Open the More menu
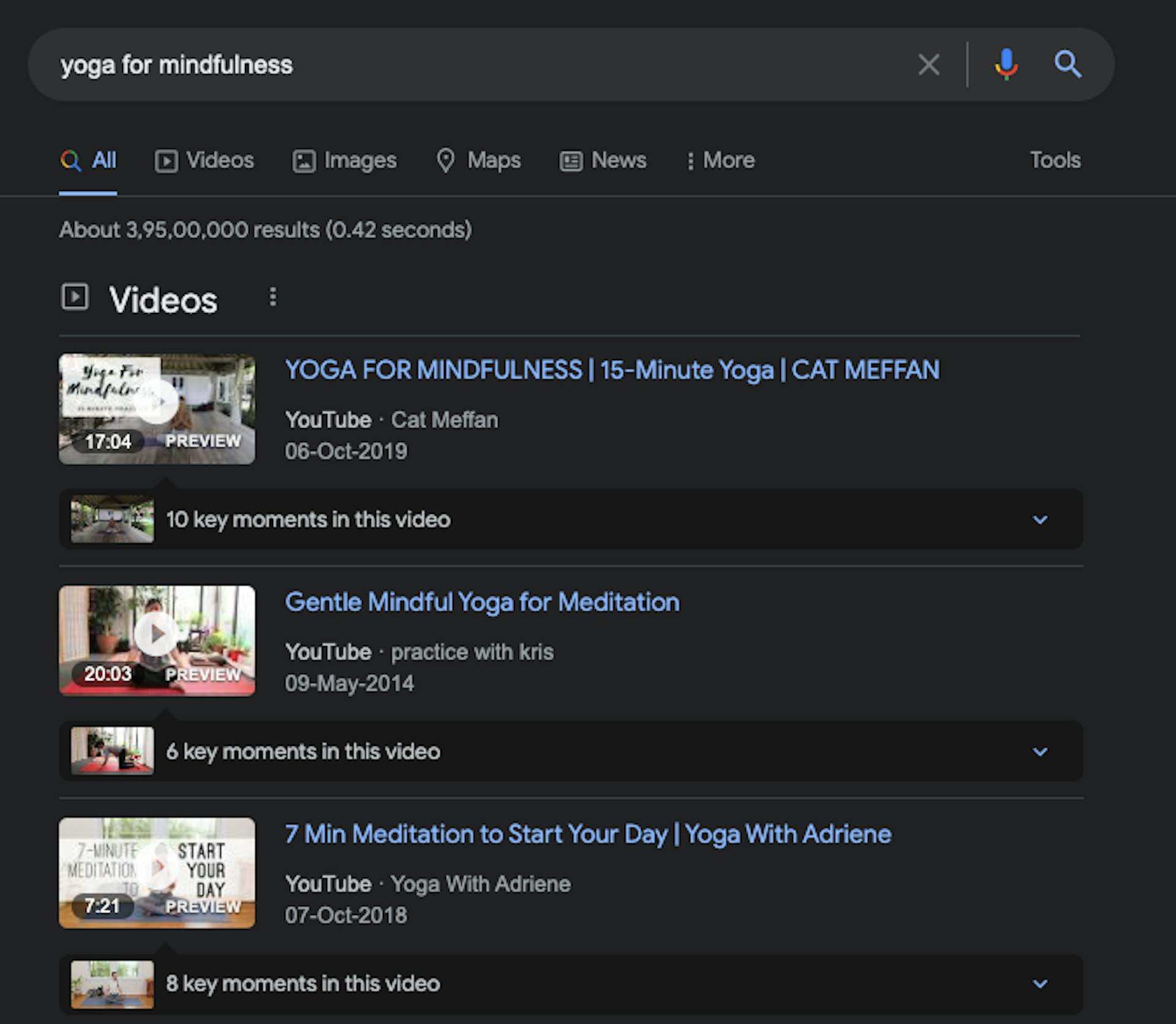Viewport: 1176px width, 1024px height. [721, 160]
